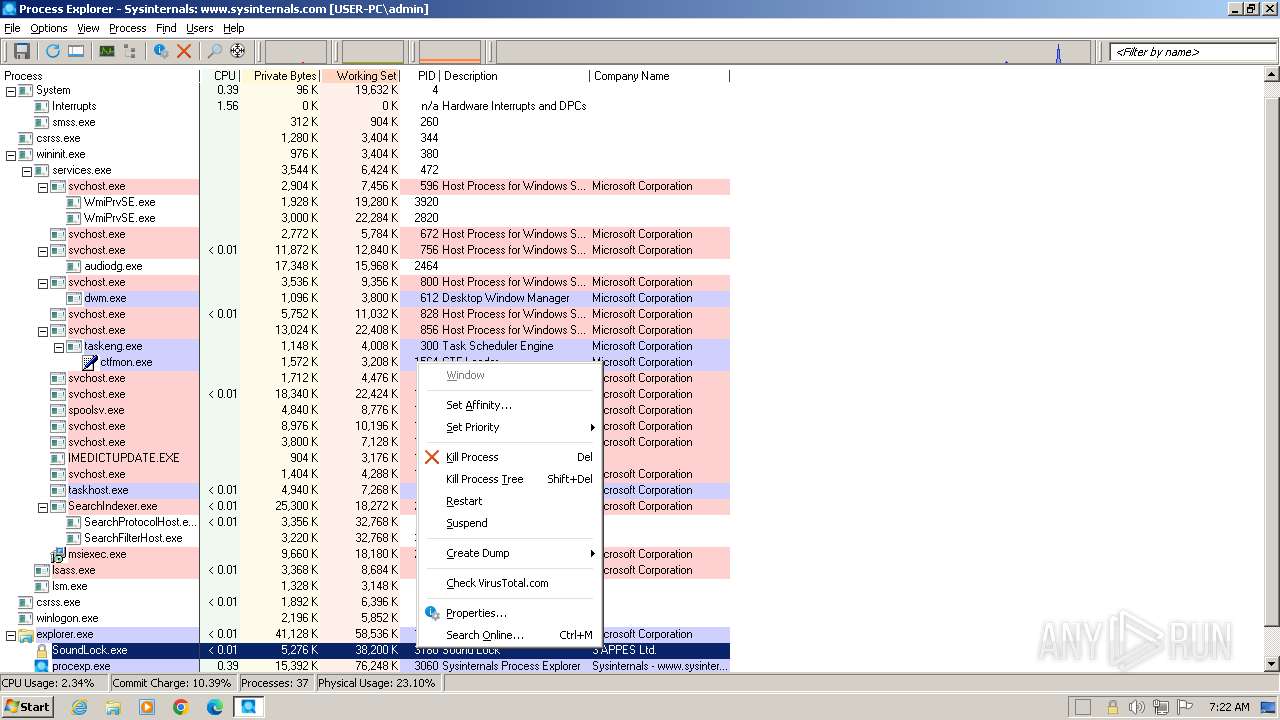
Task: Open Create Dump submenu
Action: pos(509,553)
